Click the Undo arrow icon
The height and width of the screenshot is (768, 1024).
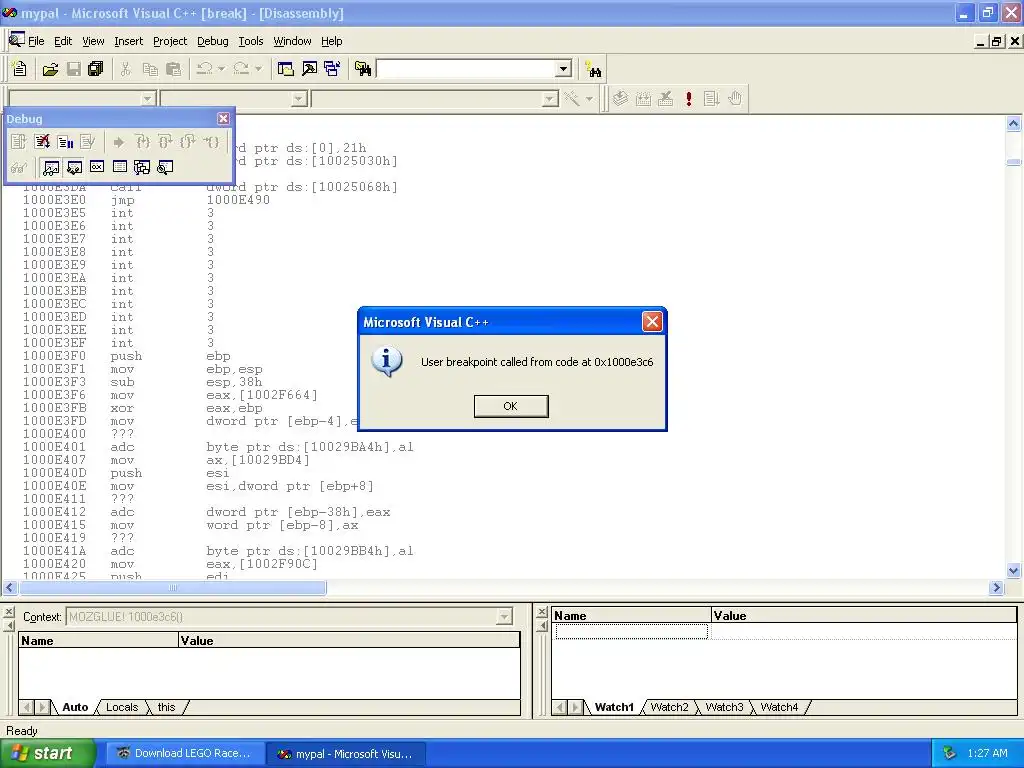click(204, 69)
